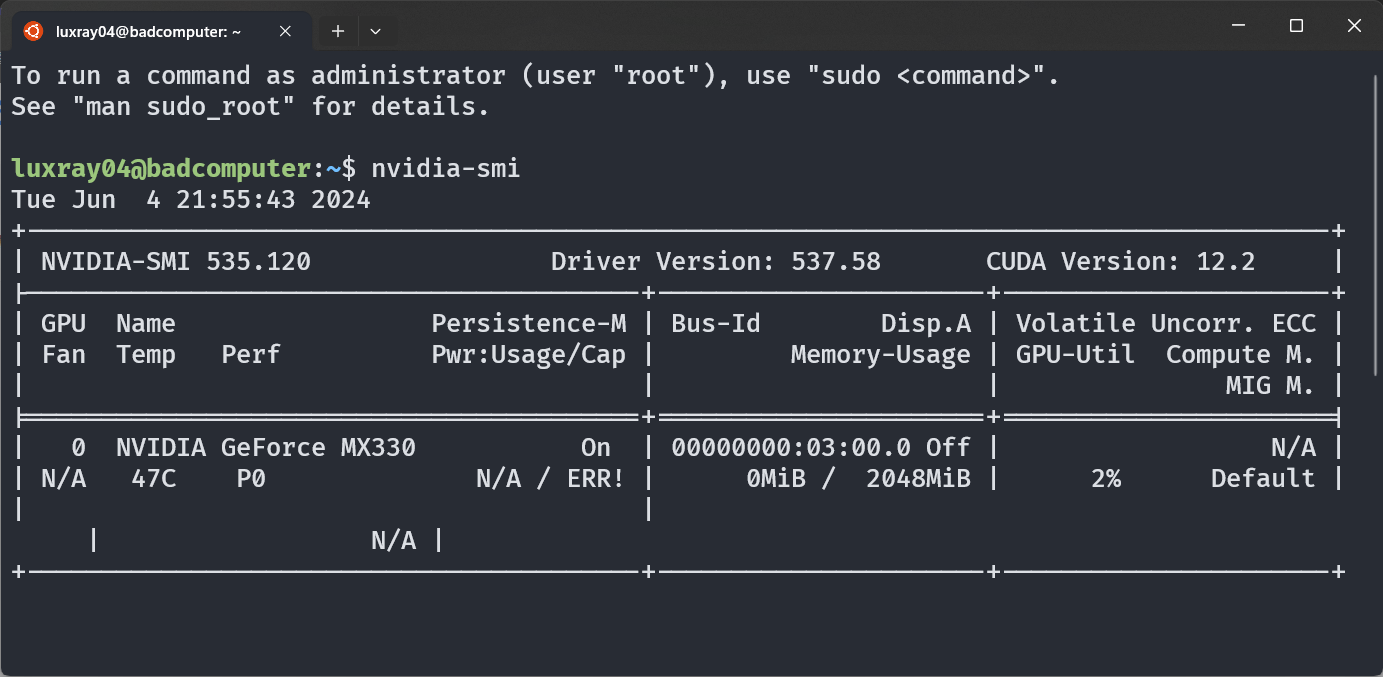Click the NVIDIA-SMI 535.120 version text
Image resolution: width=1383 pixels, height=677 pixels.
coord(176,262)
